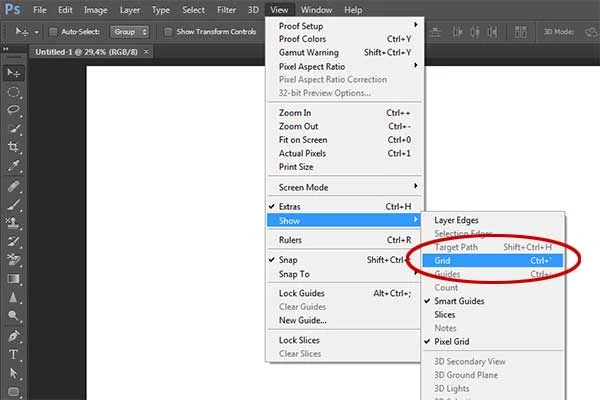Click Gamut Warning in View menu
The height and width of the screenshot is (400, 600).
click(x=344, y=52)
